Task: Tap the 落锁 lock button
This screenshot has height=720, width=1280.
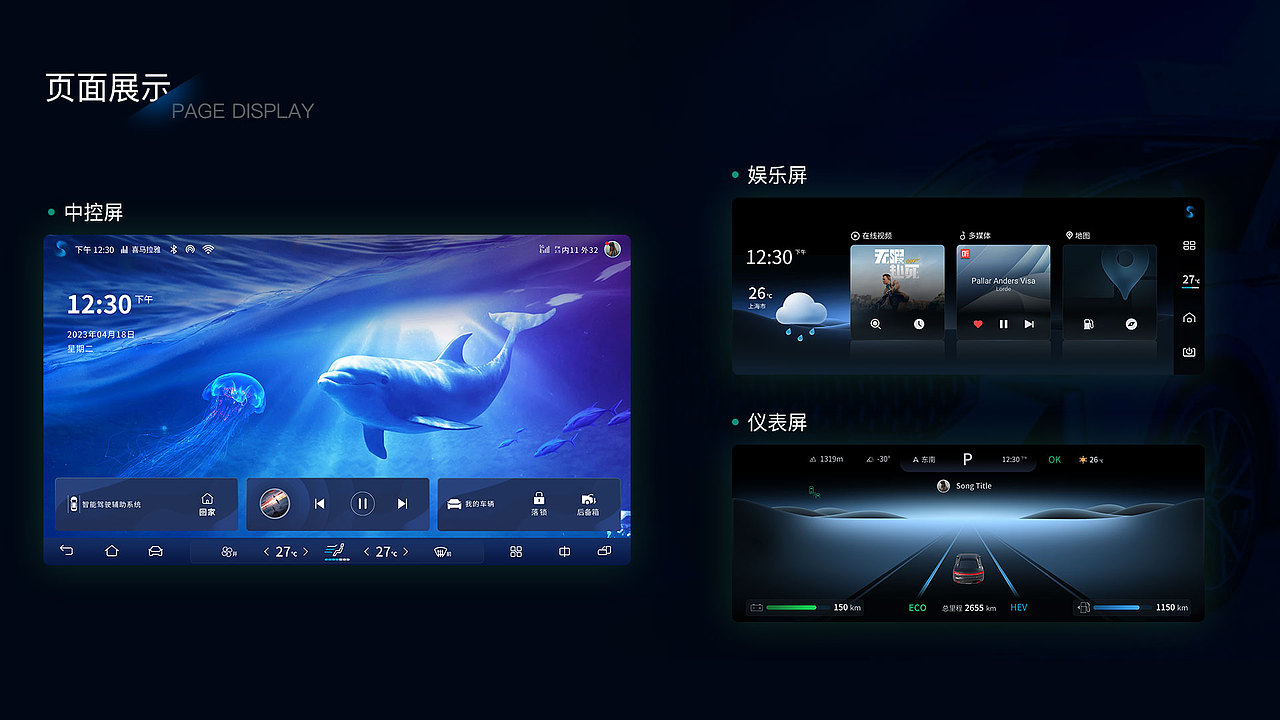Action: pyautogui.click(x=539, y=504)
